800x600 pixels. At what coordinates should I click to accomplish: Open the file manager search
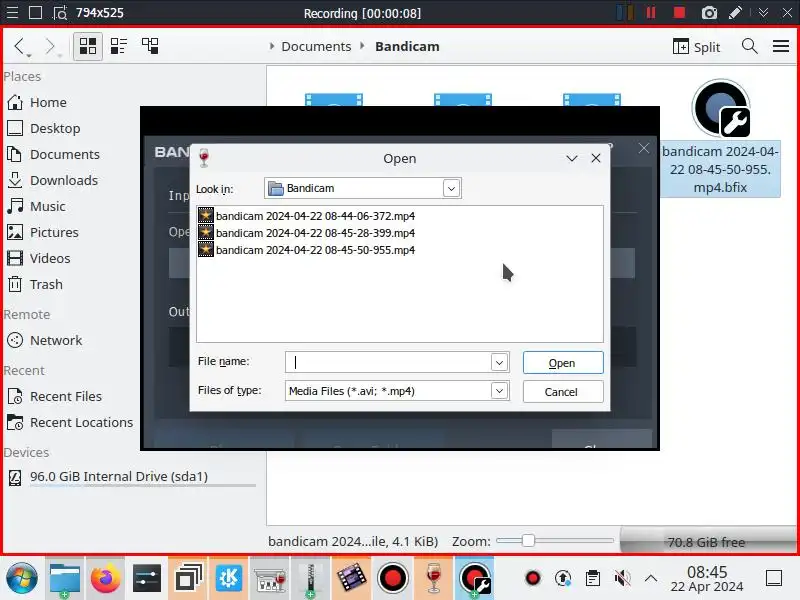[749, 46]
